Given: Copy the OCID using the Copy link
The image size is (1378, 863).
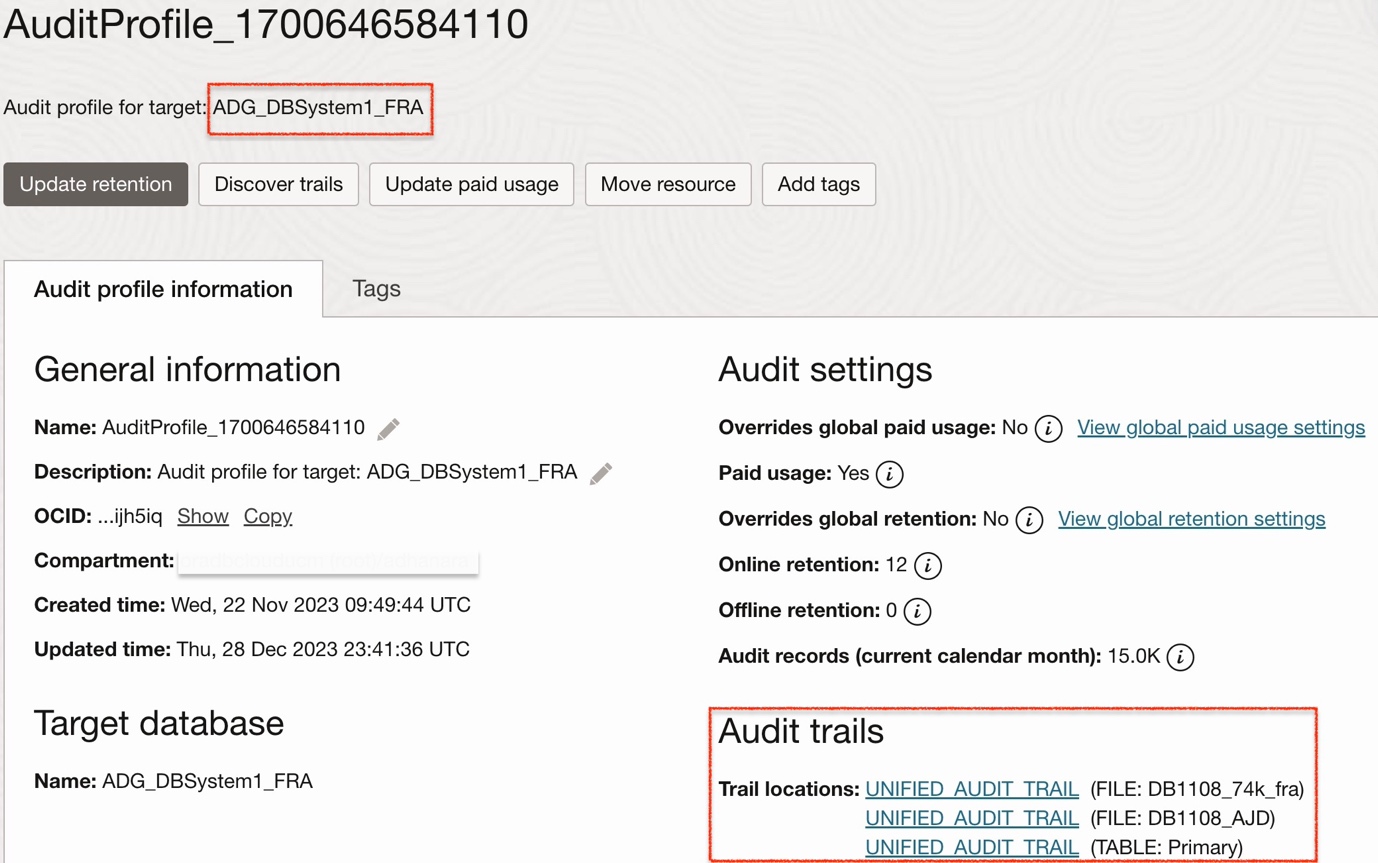Looking at the screenshot, I should pos(267,516).
